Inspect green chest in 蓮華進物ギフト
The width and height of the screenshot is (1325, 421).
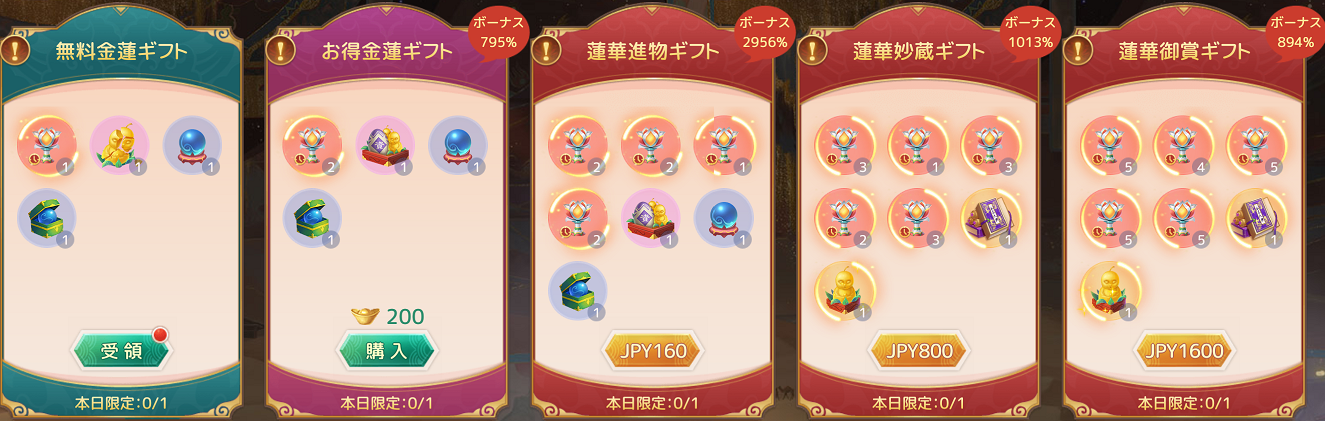[x=579, y=290]
